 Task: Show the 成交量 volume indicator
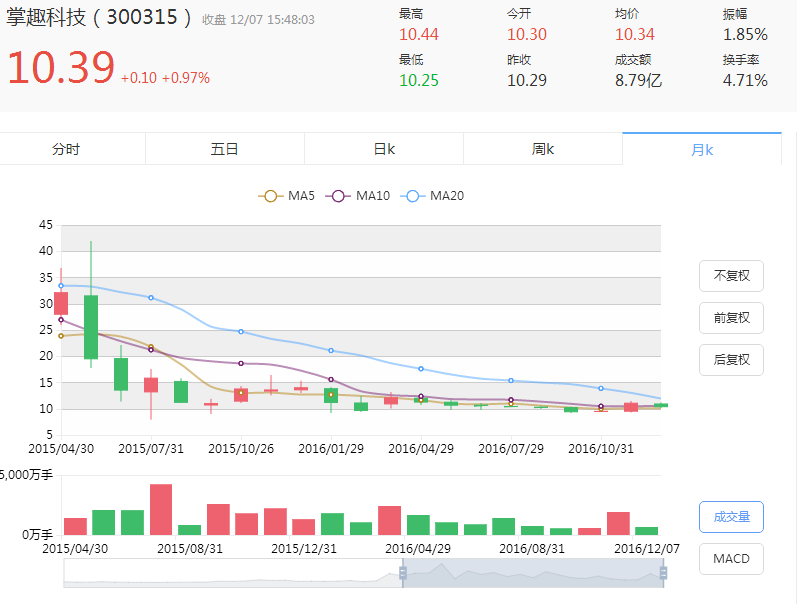pos(731,517)
